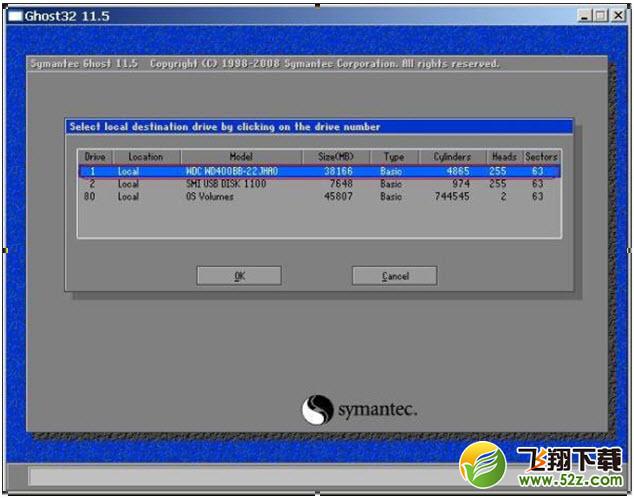Choose drive 2 SMI USB DISK 1100

pos(319,184)
